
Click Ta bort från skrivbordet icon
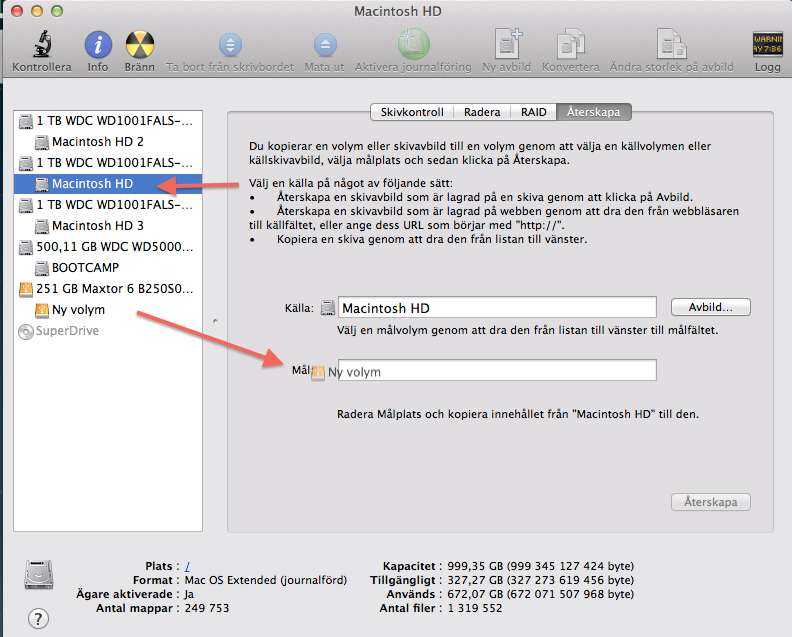click(x=230, y=44)
